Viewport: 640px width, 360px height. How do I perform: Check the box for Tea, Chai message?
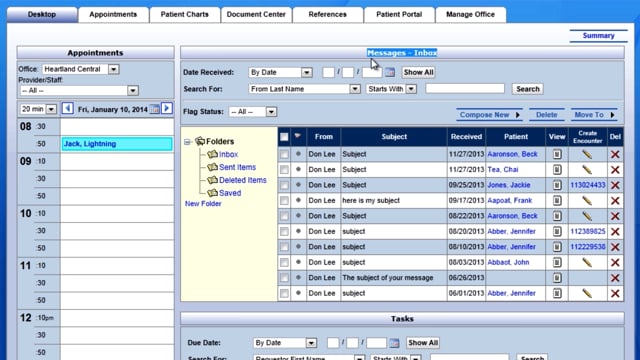pyautogui.click(x=284, y=170)
